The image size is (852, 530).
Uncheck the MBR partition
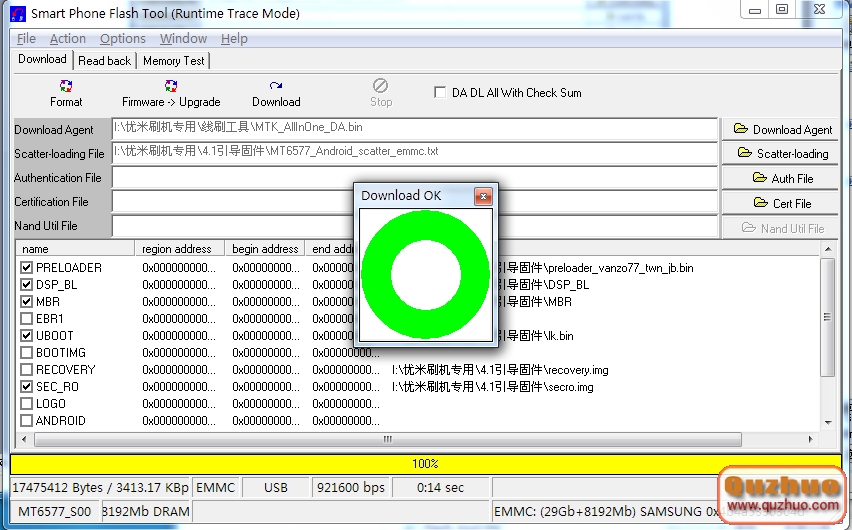point(26,301)
